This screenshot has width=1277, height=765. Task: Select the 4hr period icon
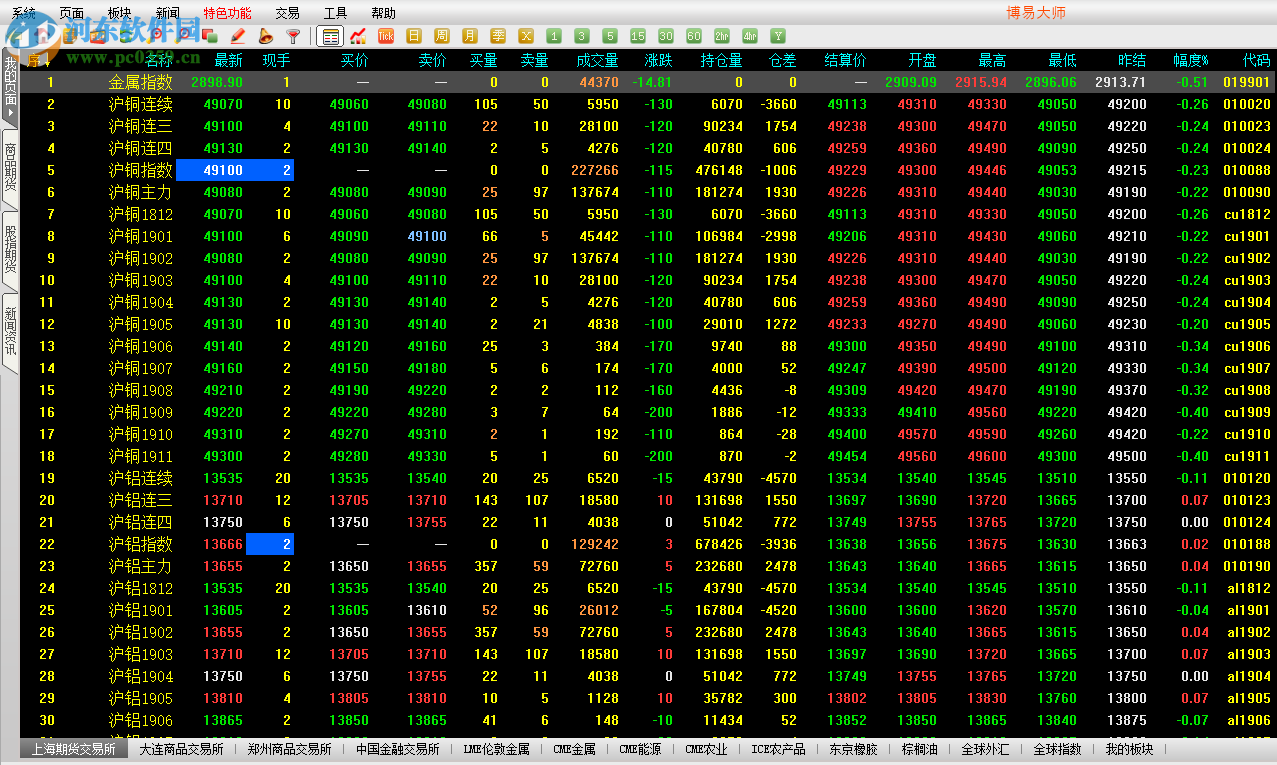[x=750, y=36]
